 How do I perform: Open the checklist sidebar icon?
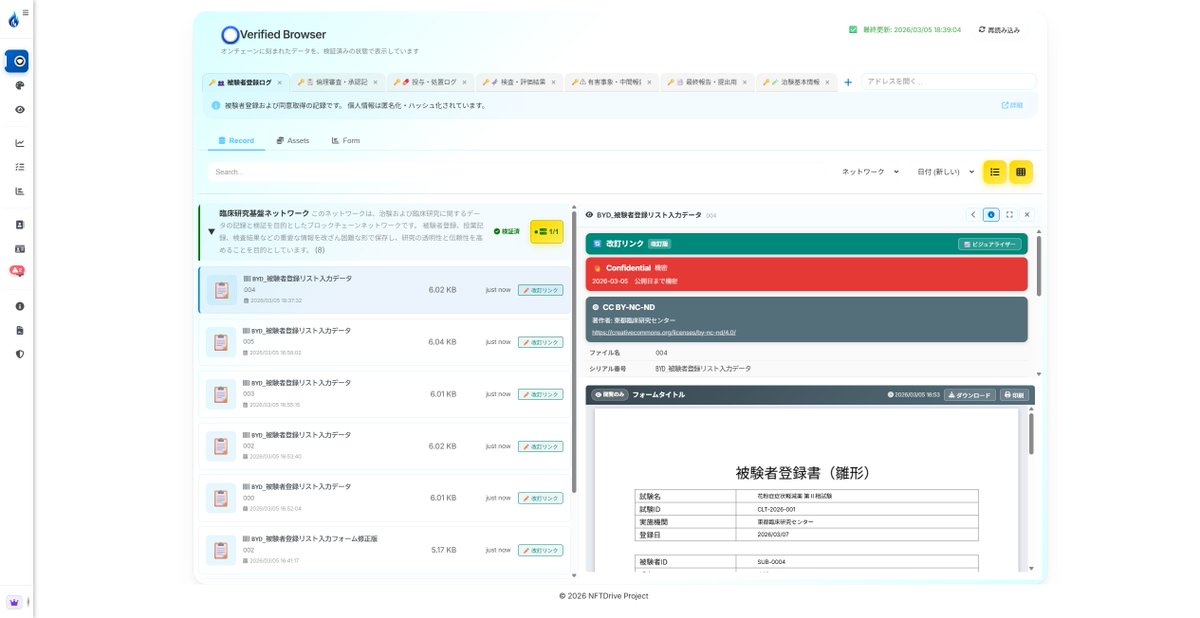[19, 167]
